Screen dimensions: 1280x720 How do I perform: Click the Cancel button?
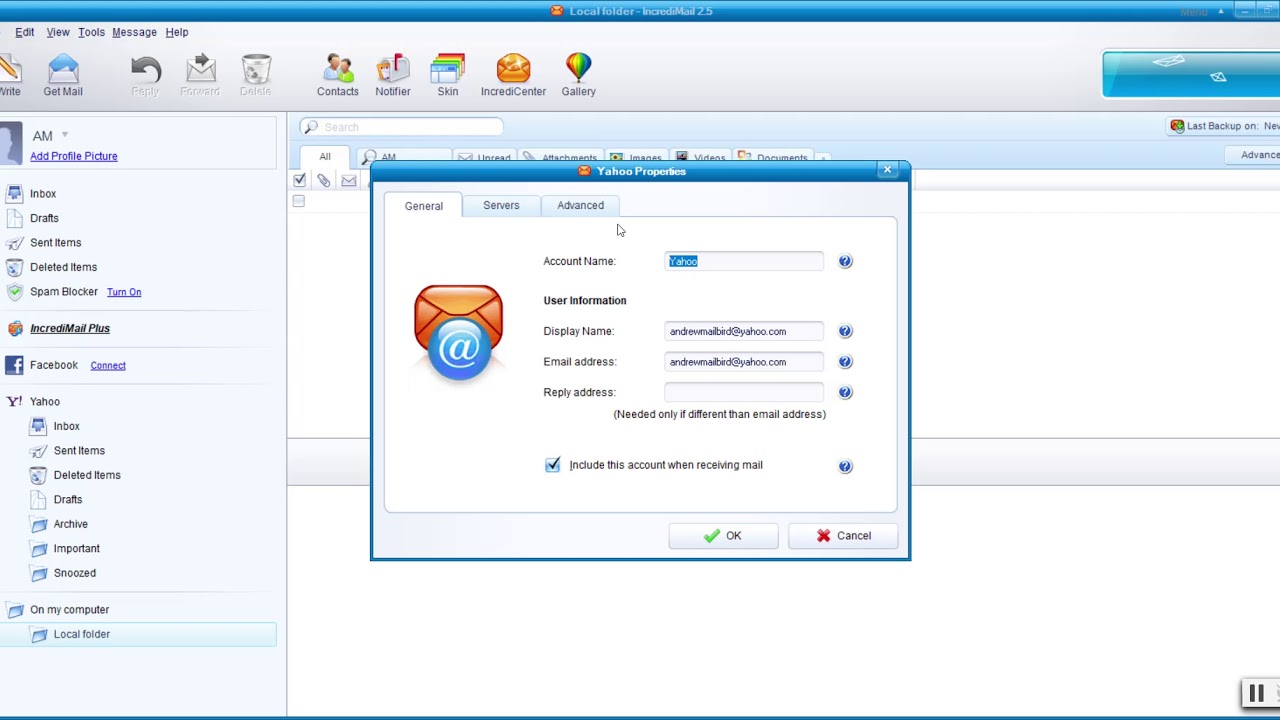click(843, 536)
